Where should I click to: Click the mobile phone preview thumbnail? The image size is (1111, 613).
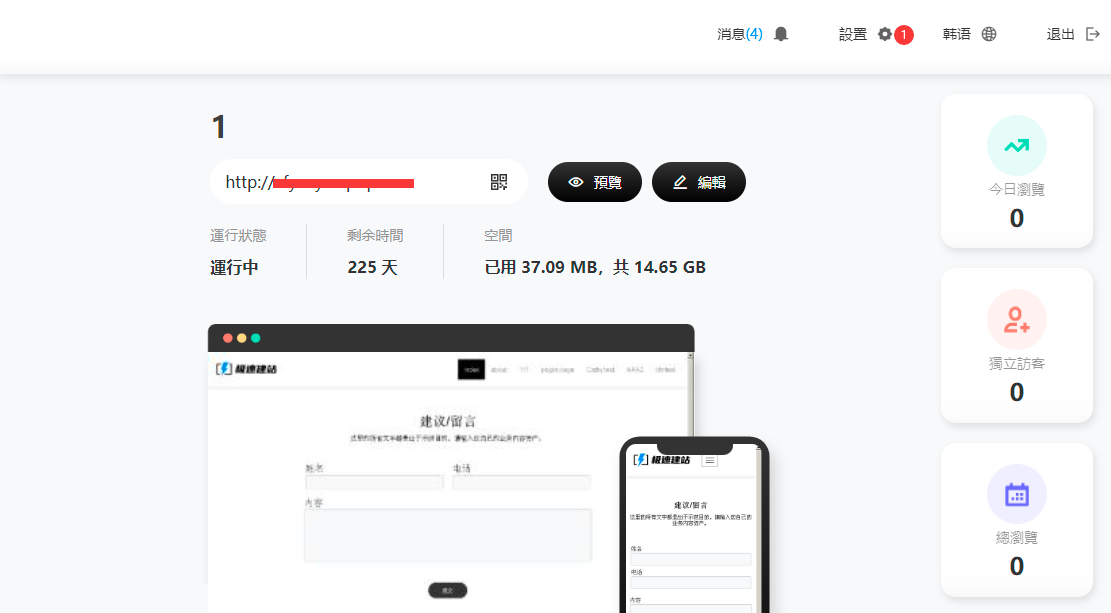click(694, 525)
